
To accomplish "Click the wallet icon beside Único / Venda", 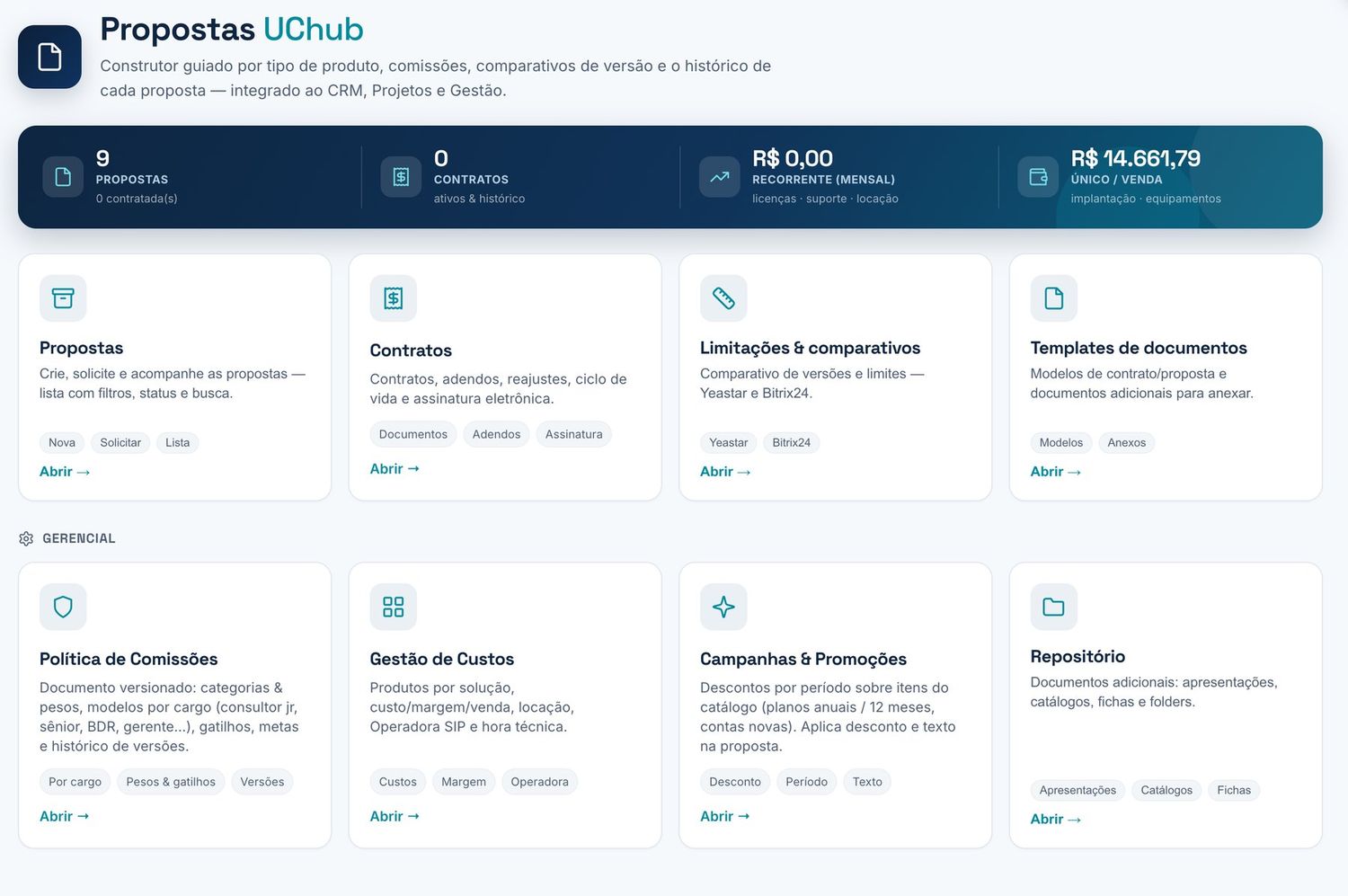I will [x=1038, y=177].
